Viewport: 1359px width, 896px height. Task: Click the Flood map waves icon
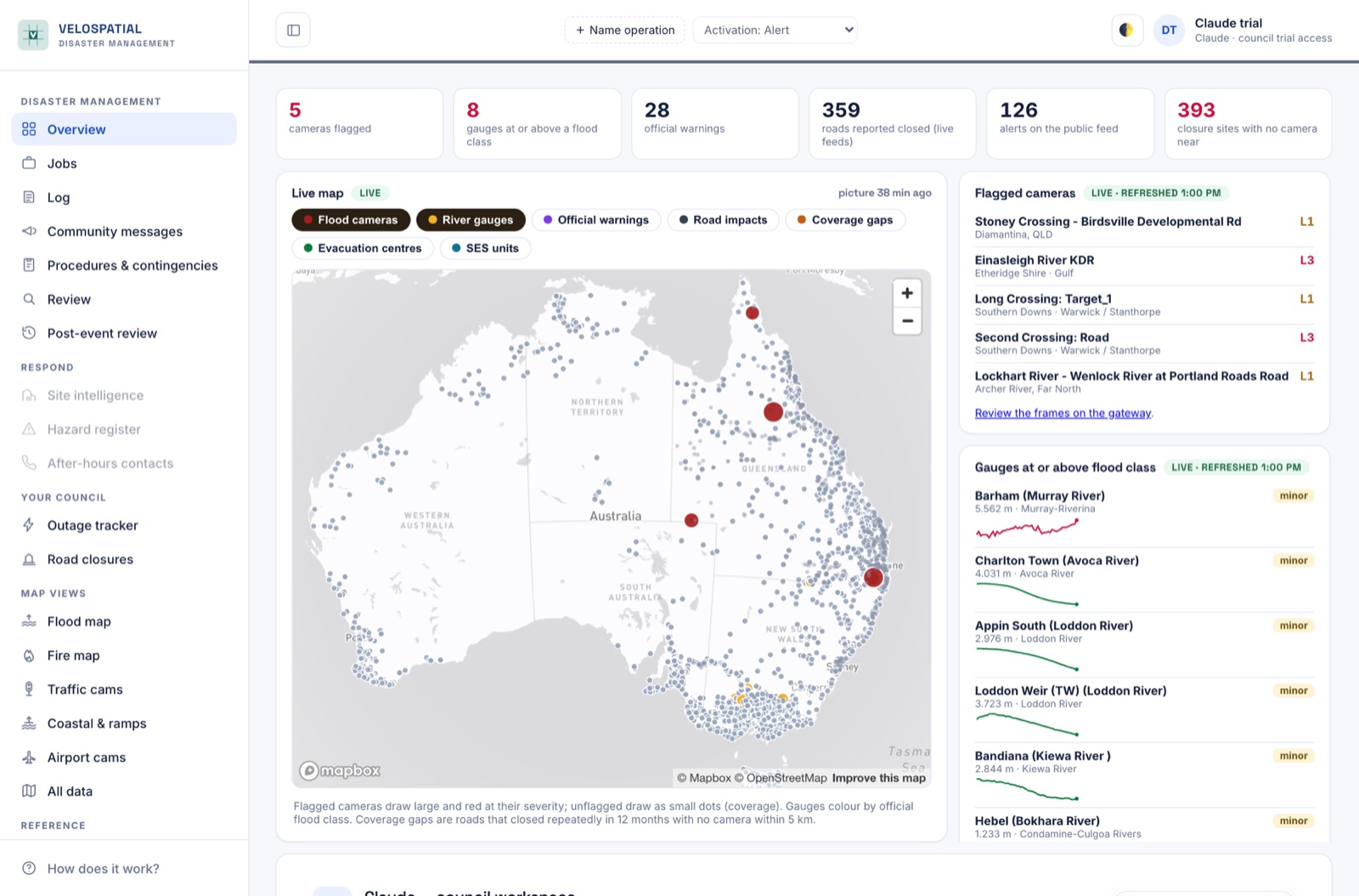point(29,621)
